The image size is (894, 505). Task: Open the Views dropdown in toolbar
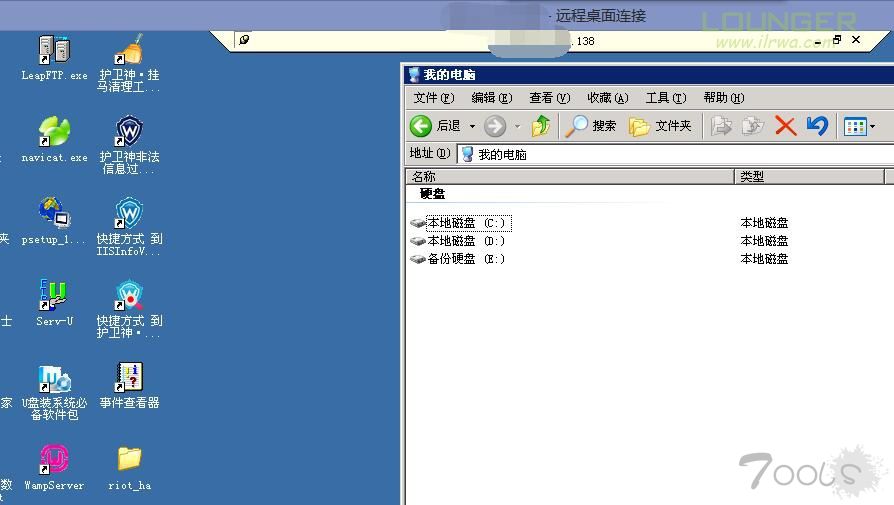click(x=859, y=126)
